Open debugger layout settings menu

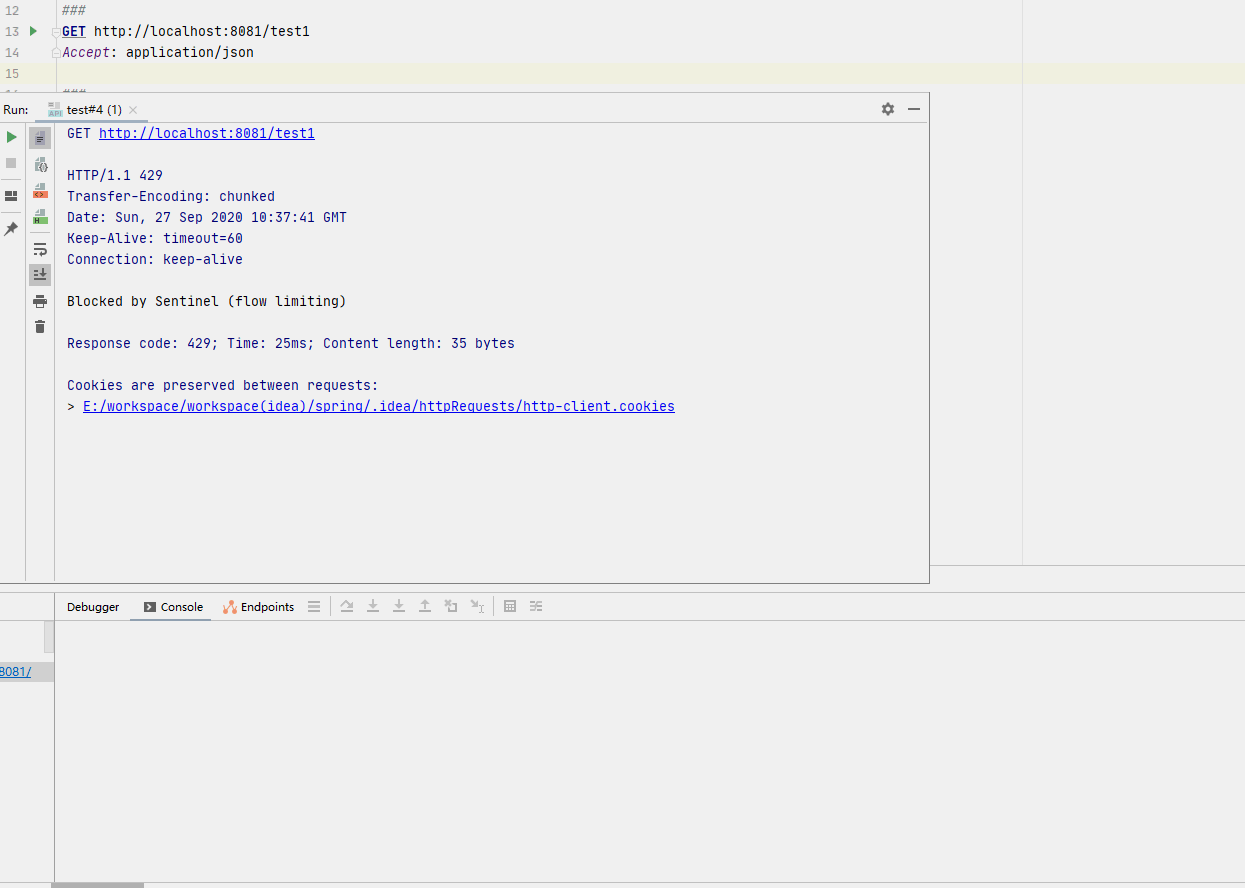314,607
